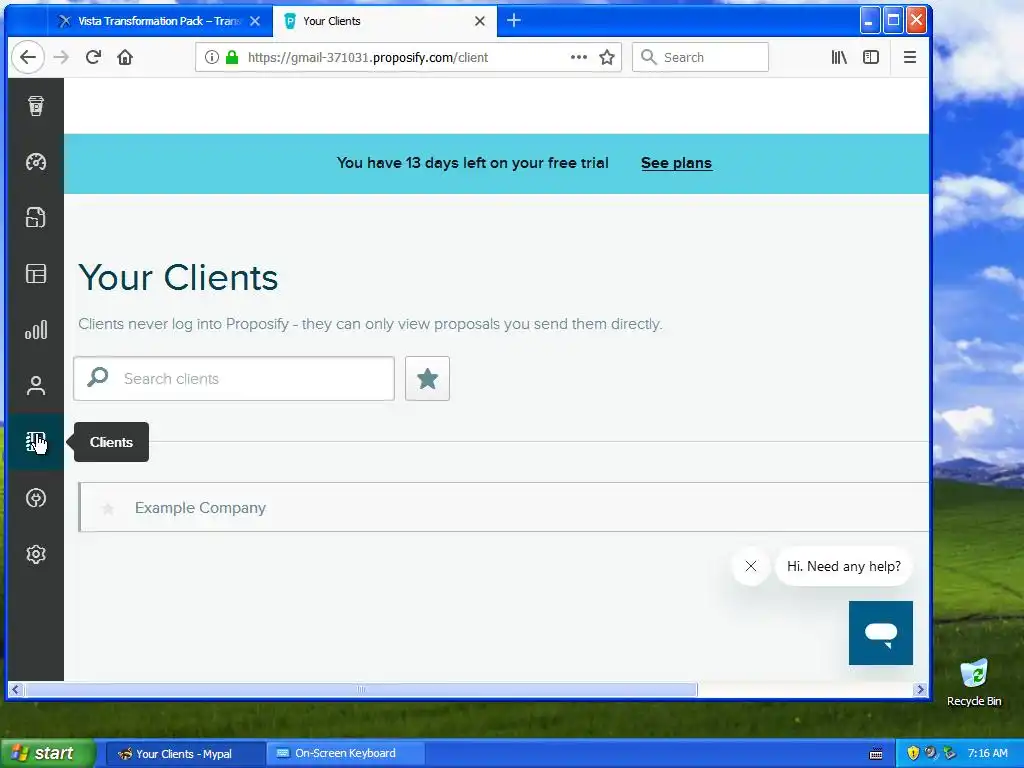Screen dimensions: 1024x768
Task: Click the keyboard icon near system tray
Action: pyautogui.click(x=876, y=754)
